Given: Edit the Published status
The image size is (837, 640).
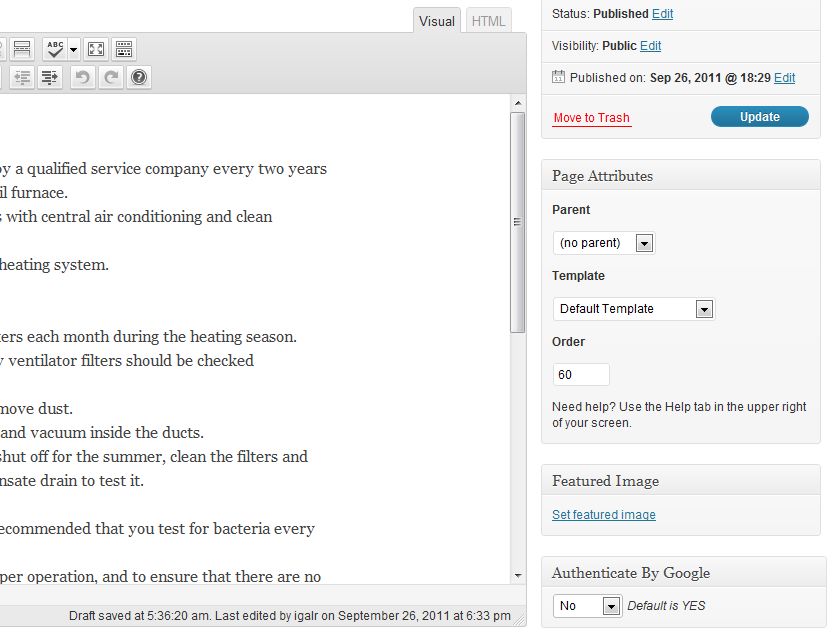Looking at the screenshot, I should [x=662, y=14].
